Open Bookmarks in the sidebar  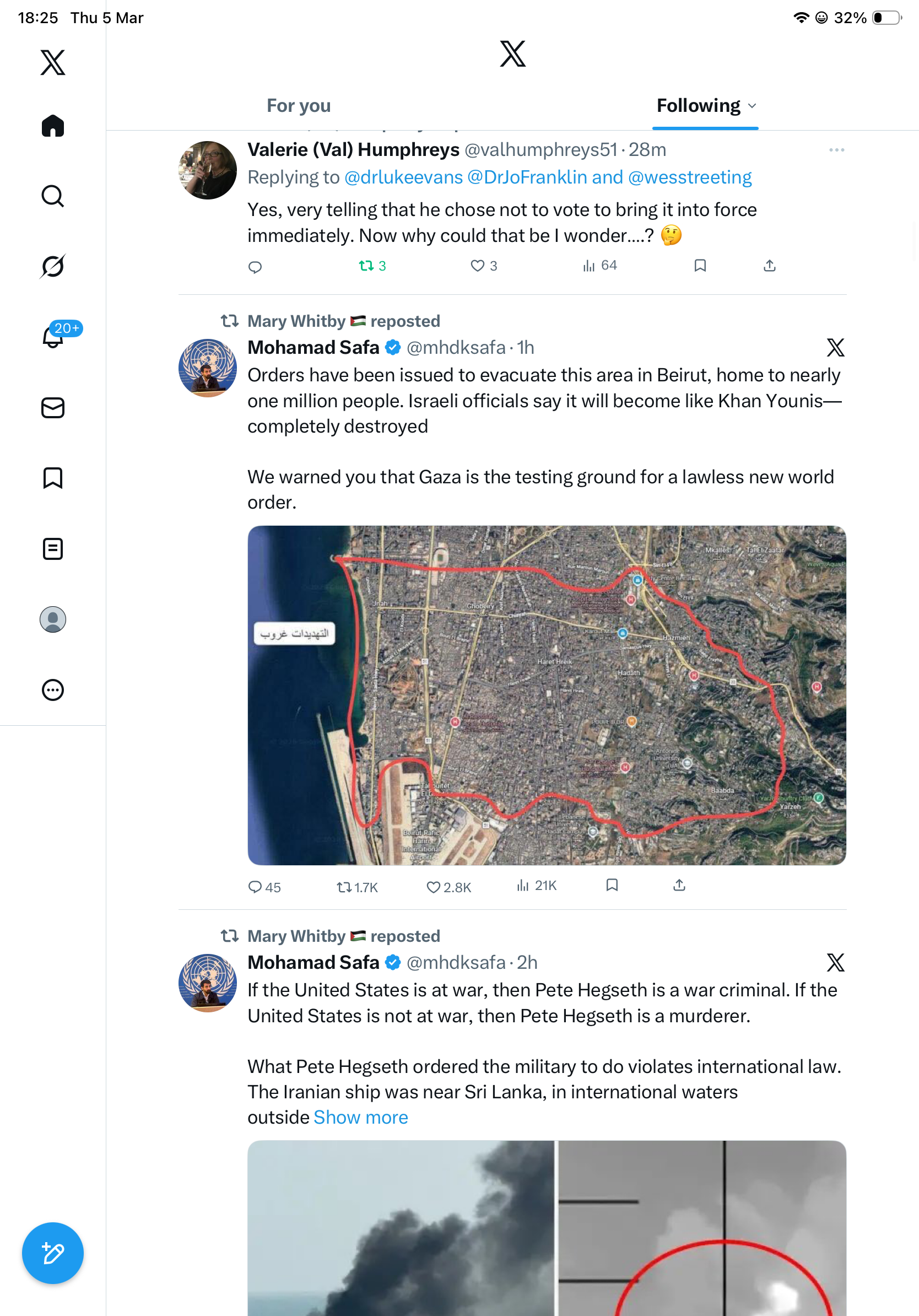[53, 478]
